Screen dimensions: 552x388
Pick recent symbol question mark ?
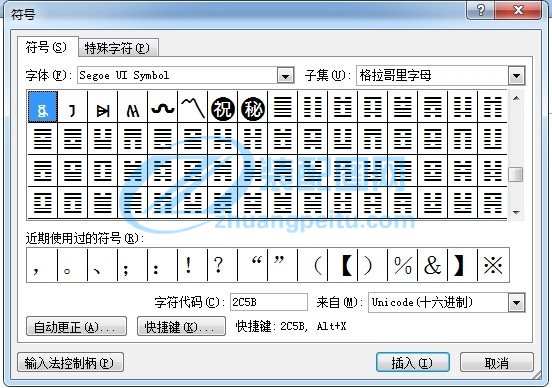coord(222,265)
